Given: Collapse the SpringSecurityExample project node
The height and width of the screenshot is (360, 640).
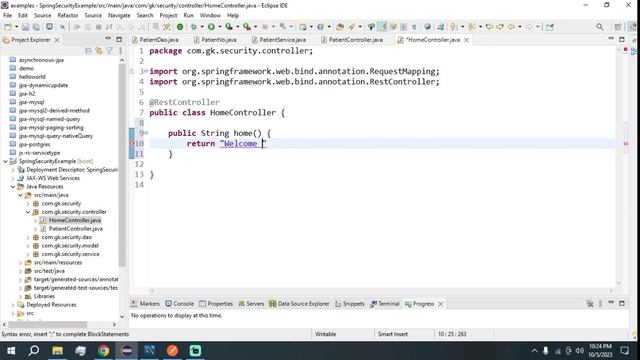Looking at the screenshot, I should (x=5, y=161).
